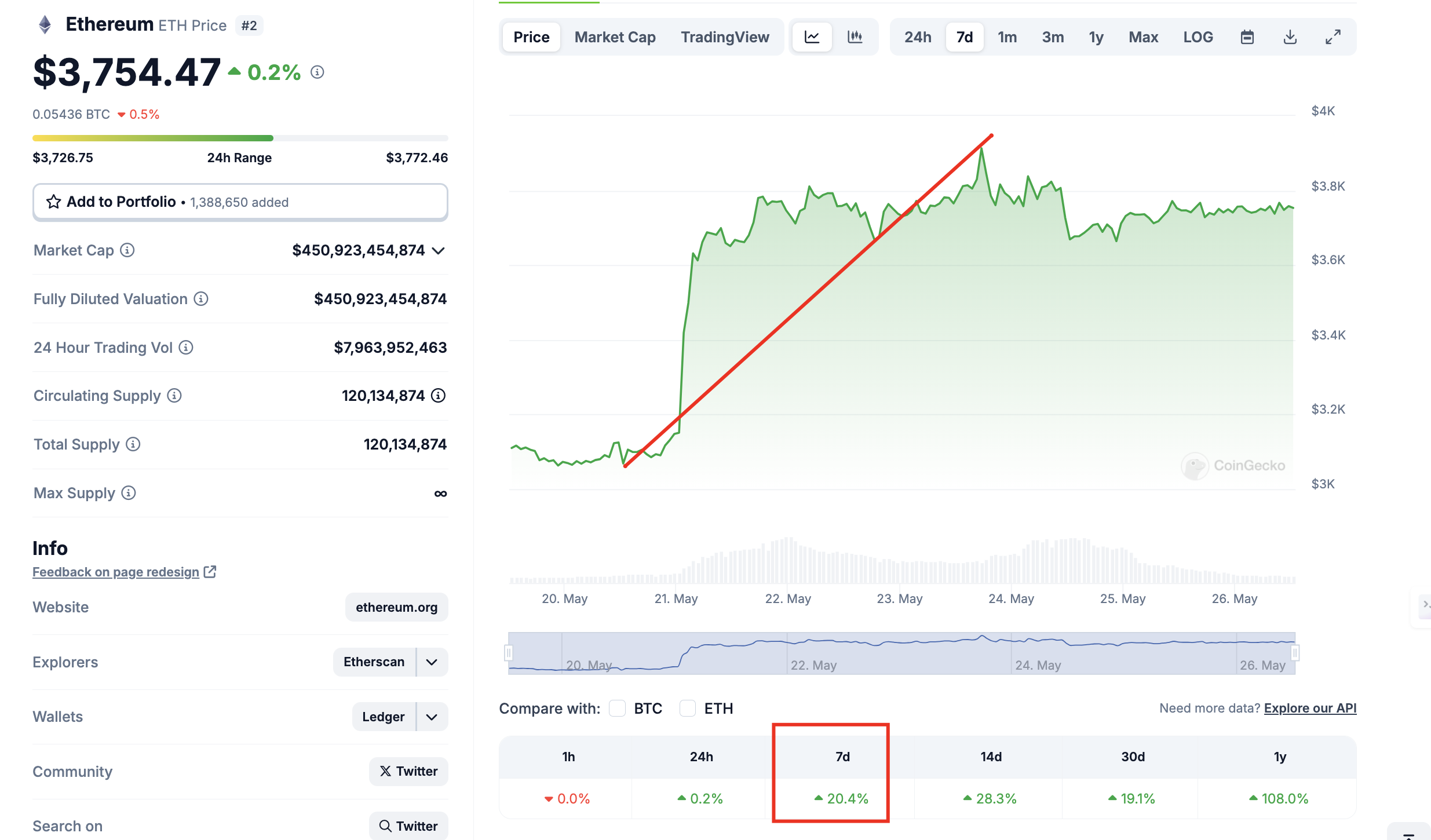Click the 24h column header in performance table

click(701, 757)
